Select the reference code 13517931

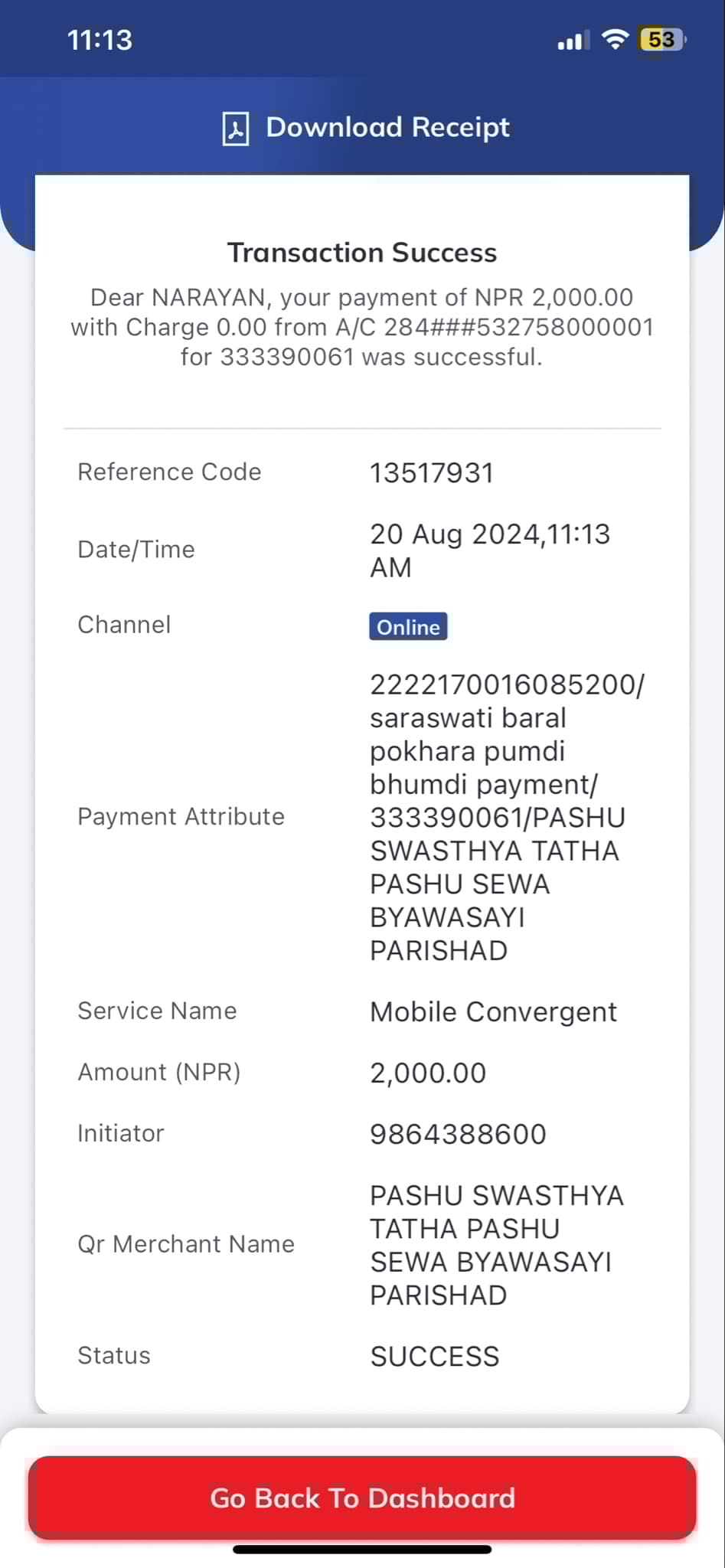click(432, 473)
